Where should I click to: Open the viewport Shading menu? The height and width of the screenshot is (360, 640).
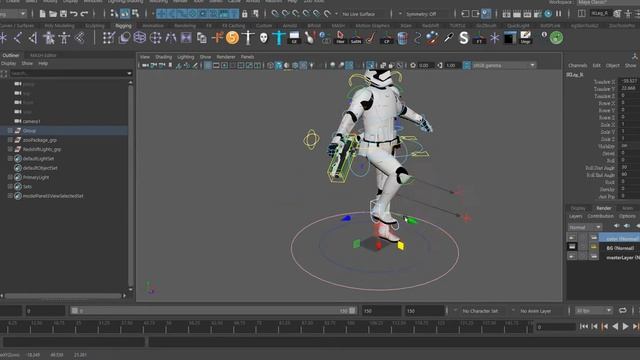click(x=164, y=57)
